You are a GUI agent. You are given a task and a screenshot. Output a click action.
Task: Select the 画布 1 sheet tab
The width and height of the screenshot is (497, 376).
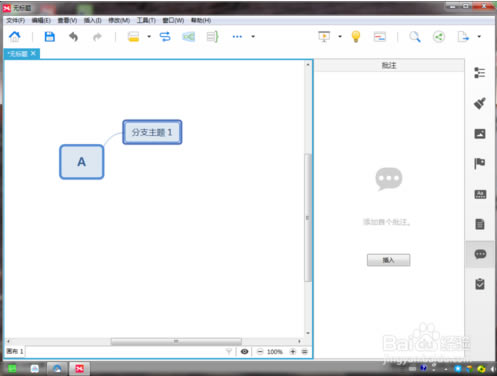pyautogui.click(x=15, y=351)
